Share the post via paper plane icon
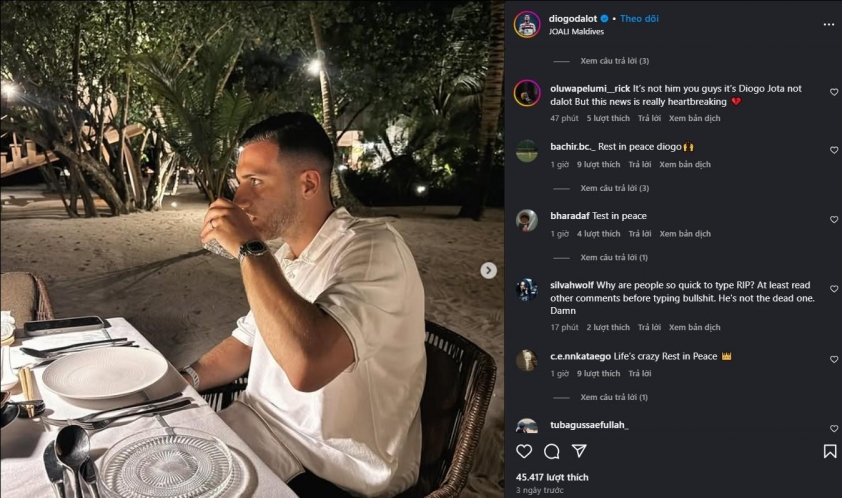This screenshot has height=498, width=842. pyautogui.click(x=579, y=451)
